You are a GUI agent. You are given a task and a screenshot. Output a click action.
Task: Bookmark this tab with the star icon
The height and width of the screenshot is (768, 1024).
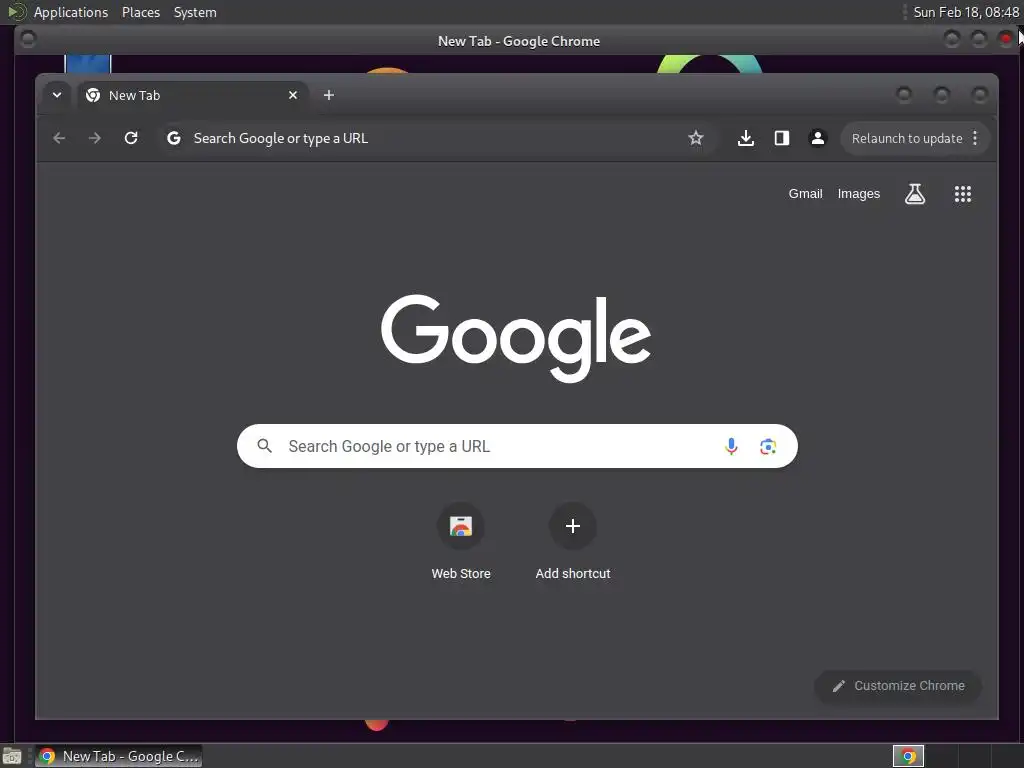click(x=696, y=138)
